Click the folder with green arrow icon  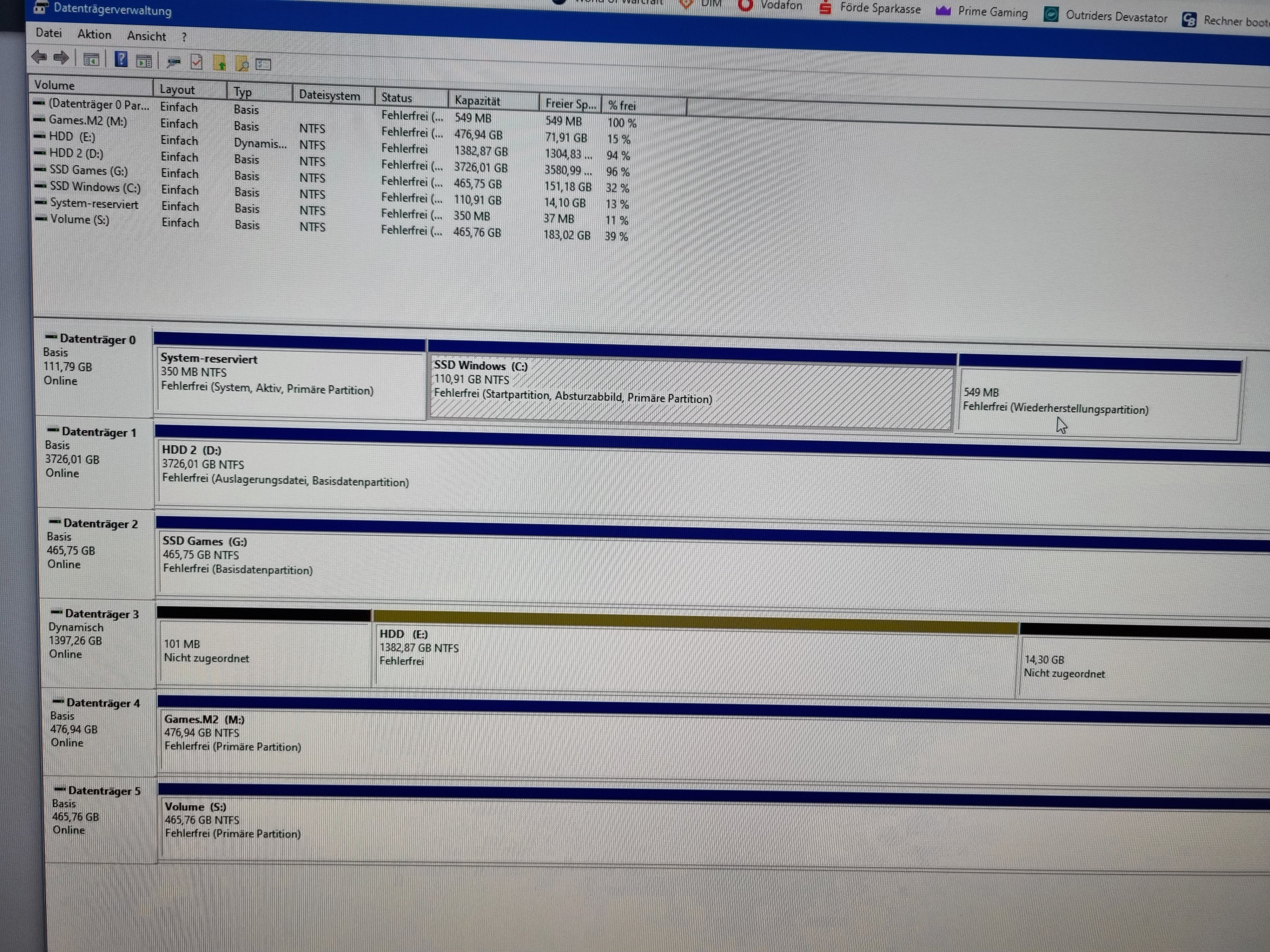pos(219,63)
